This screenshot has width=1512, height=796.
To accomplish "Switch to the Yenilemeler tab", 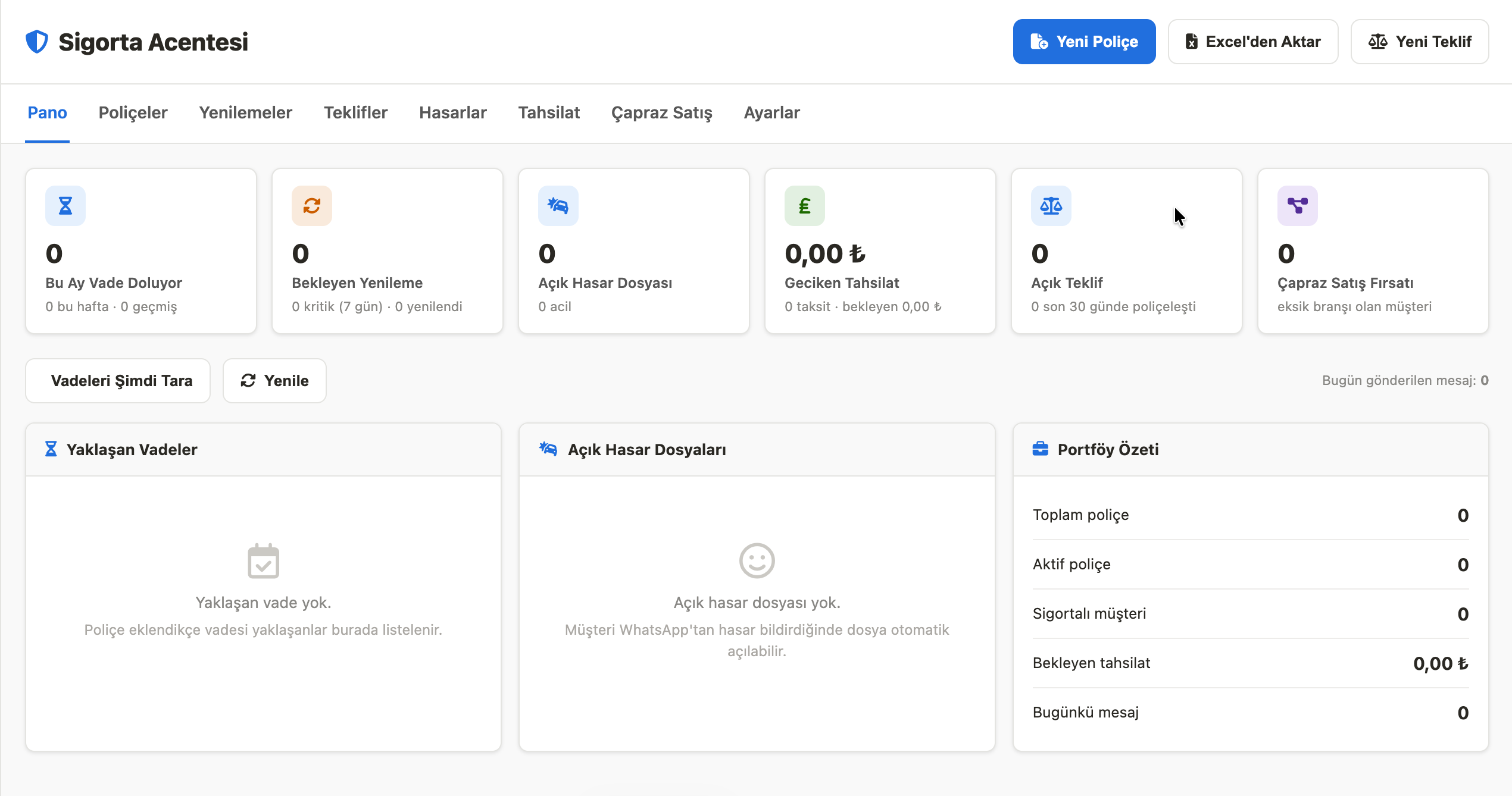I will click(x=245, y=112).
